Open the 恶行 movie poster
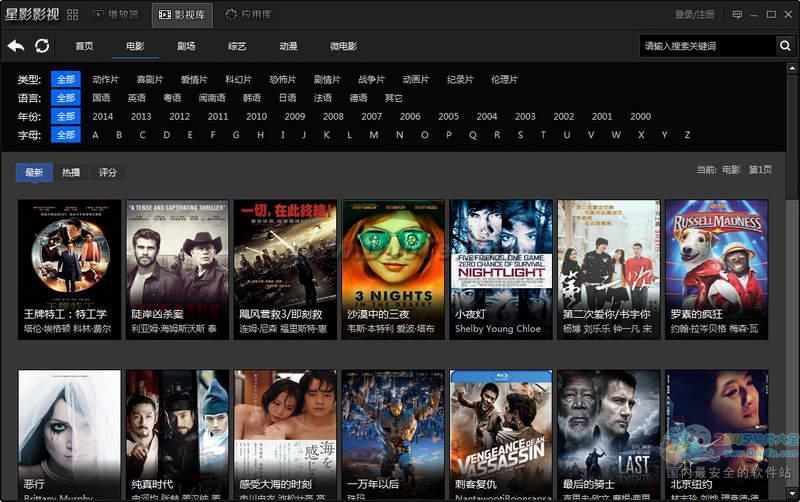 tap(69, 435)
